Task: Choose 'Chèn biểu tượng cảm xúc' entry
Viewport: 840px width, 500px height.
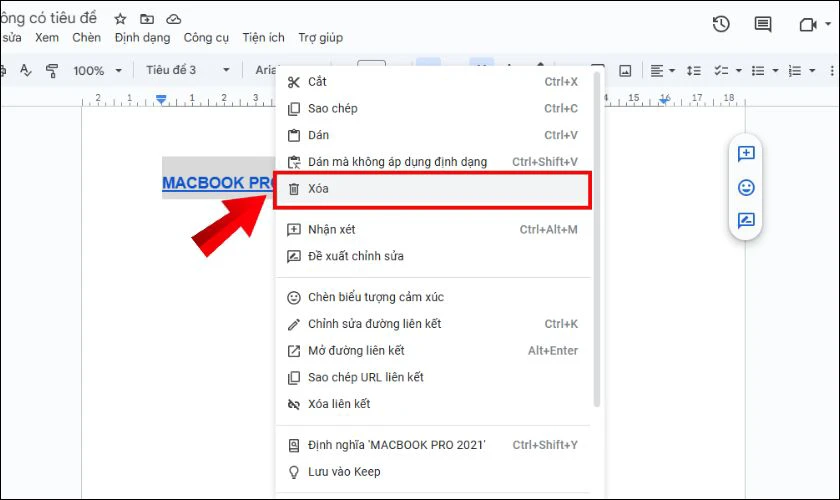Action: 432,297
